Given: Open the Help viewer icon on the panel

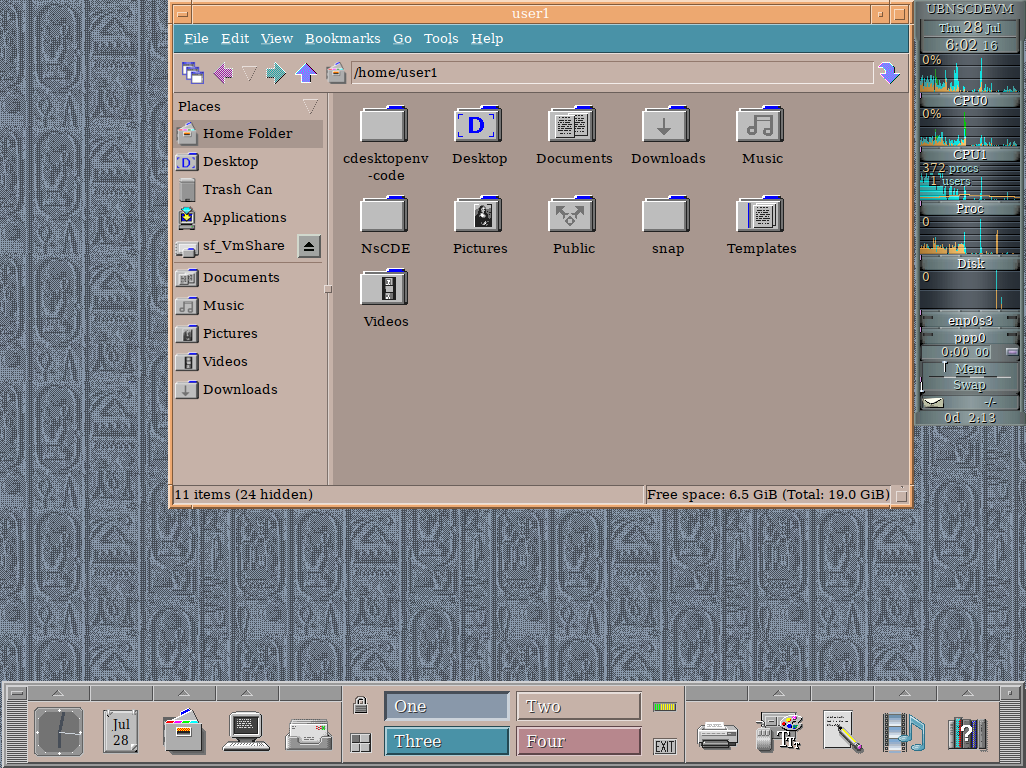Looking at the screenshot, I should pyautogui.click(x=966, y=732).
